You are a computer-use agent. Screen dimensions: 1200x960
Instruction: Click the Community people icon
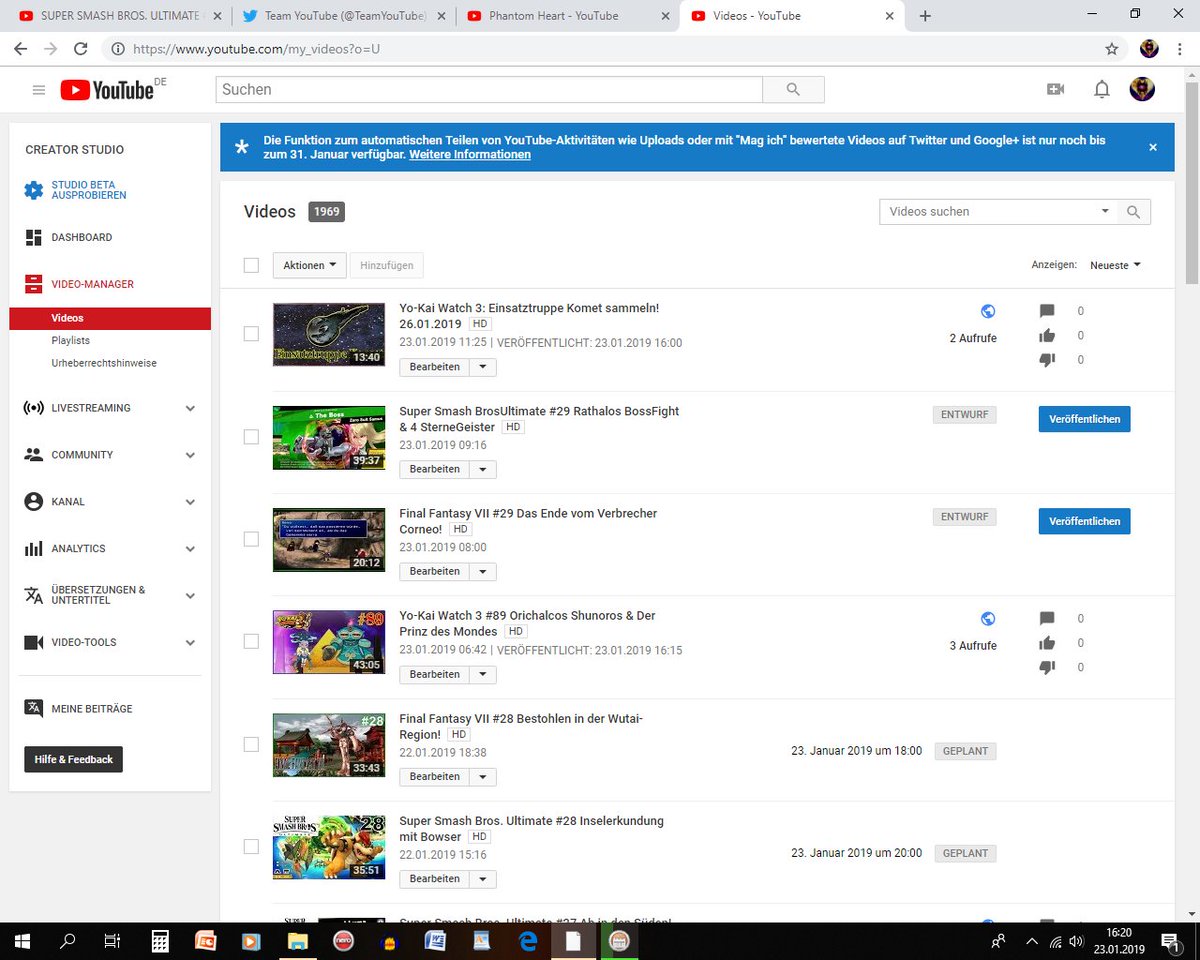[34, 455]
